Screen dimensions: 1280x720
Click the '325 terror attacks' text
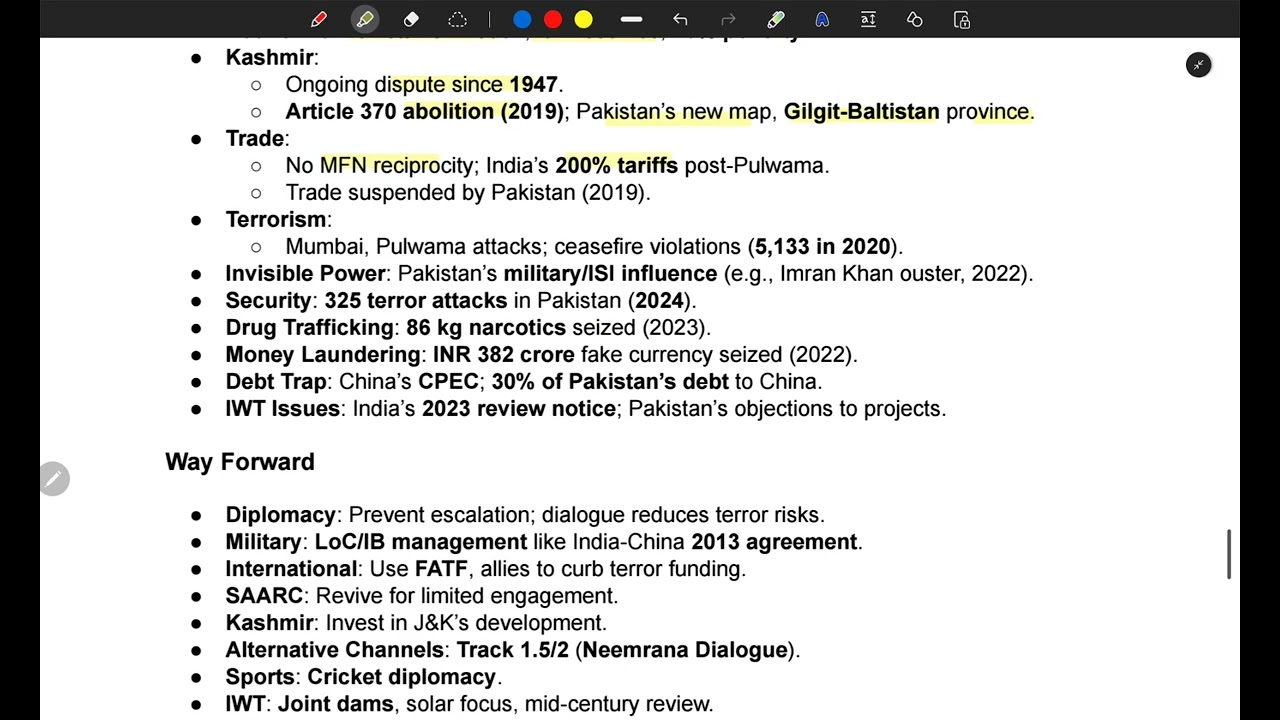point(415,301)
